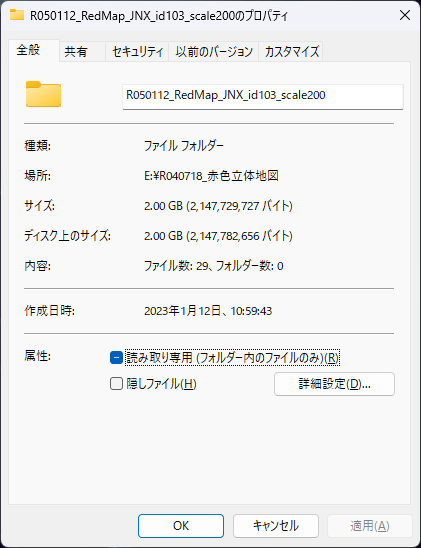Go to the カスタマイズ tab

coord(291,52)
